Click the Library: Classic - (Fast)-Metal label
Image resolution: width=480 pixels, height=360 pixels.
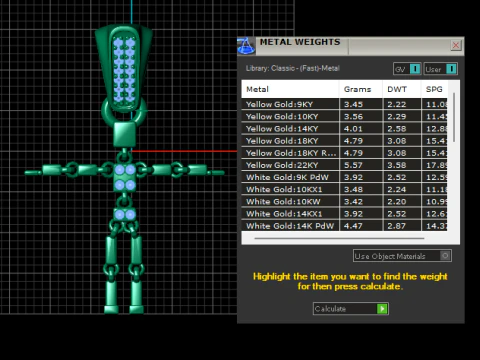[x=292, y=68]
